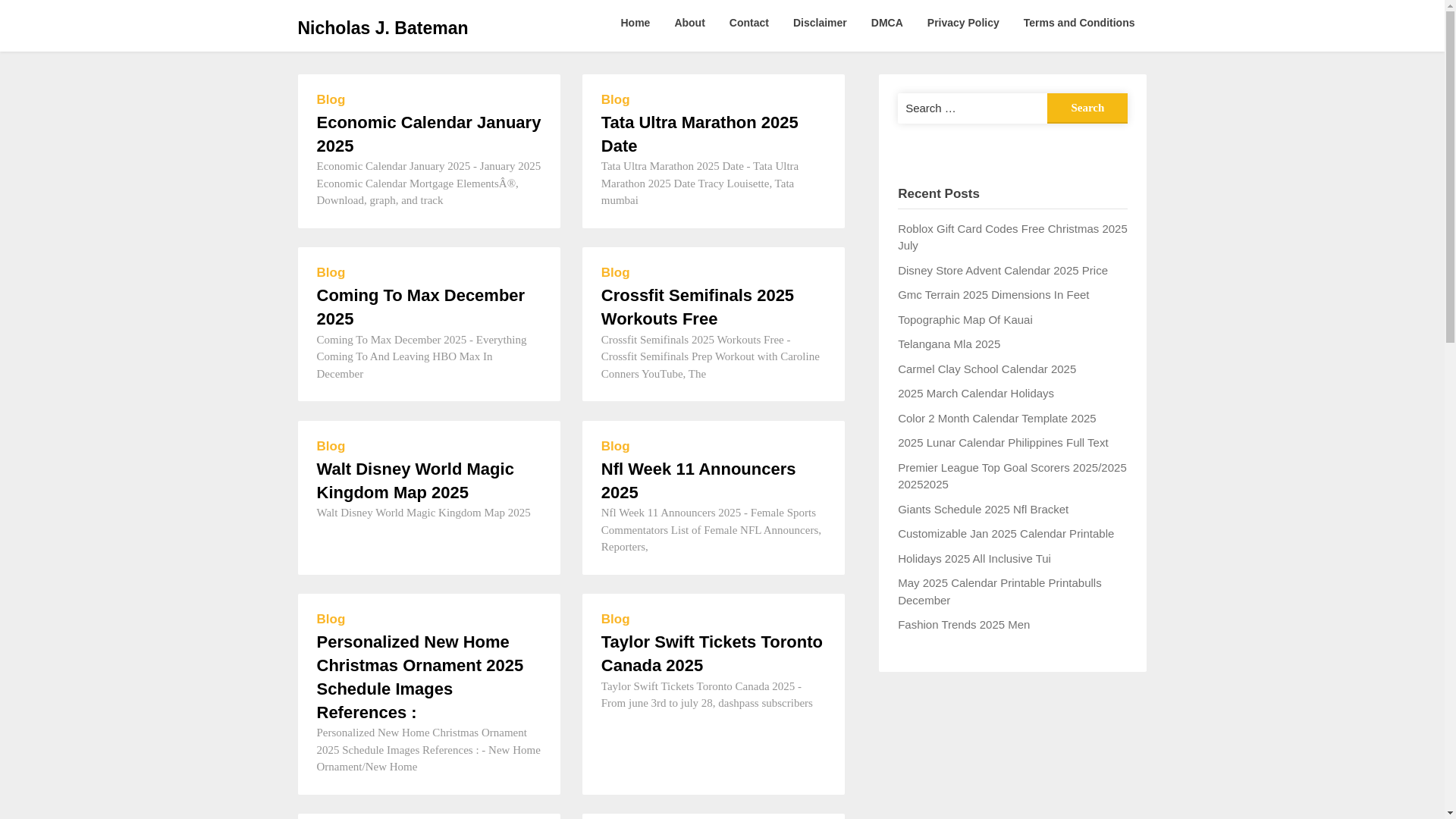Click Blog category above Taylor Swift Tickets

(615, 619)
